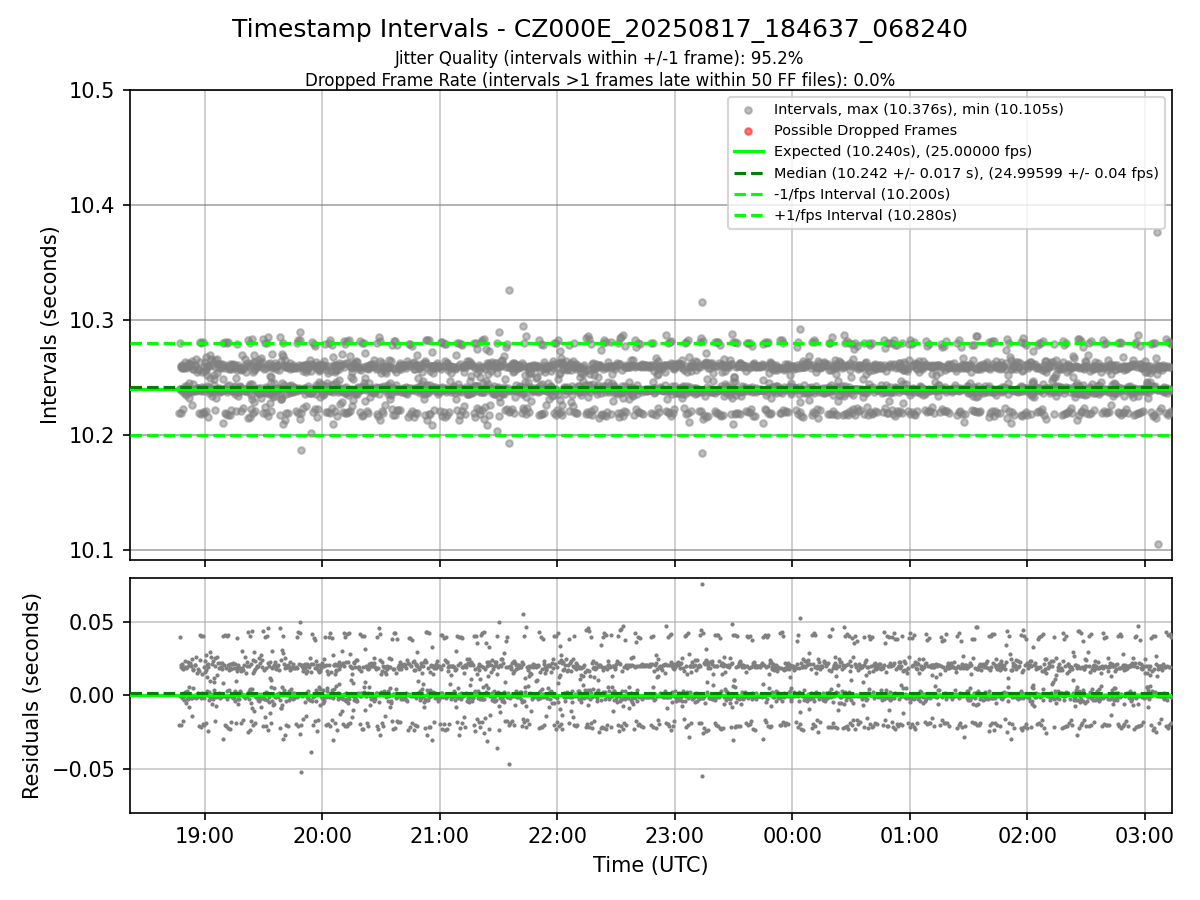The image size is (1200, 900).
Task: Click the outlier interval point near 10.376s
Action: coord(1157,232)
